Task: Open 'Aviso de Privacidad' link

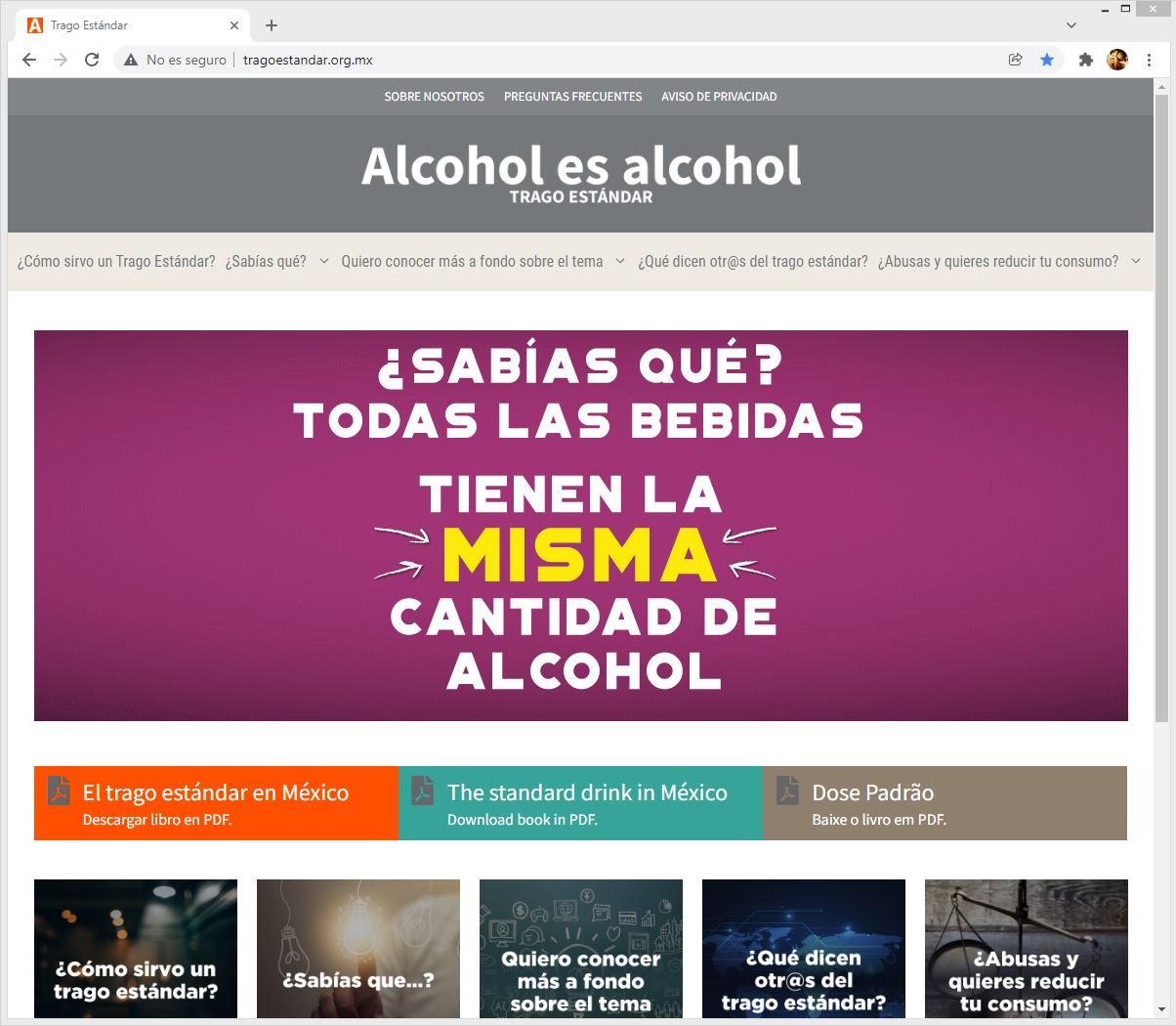Action: pos(719,97)
